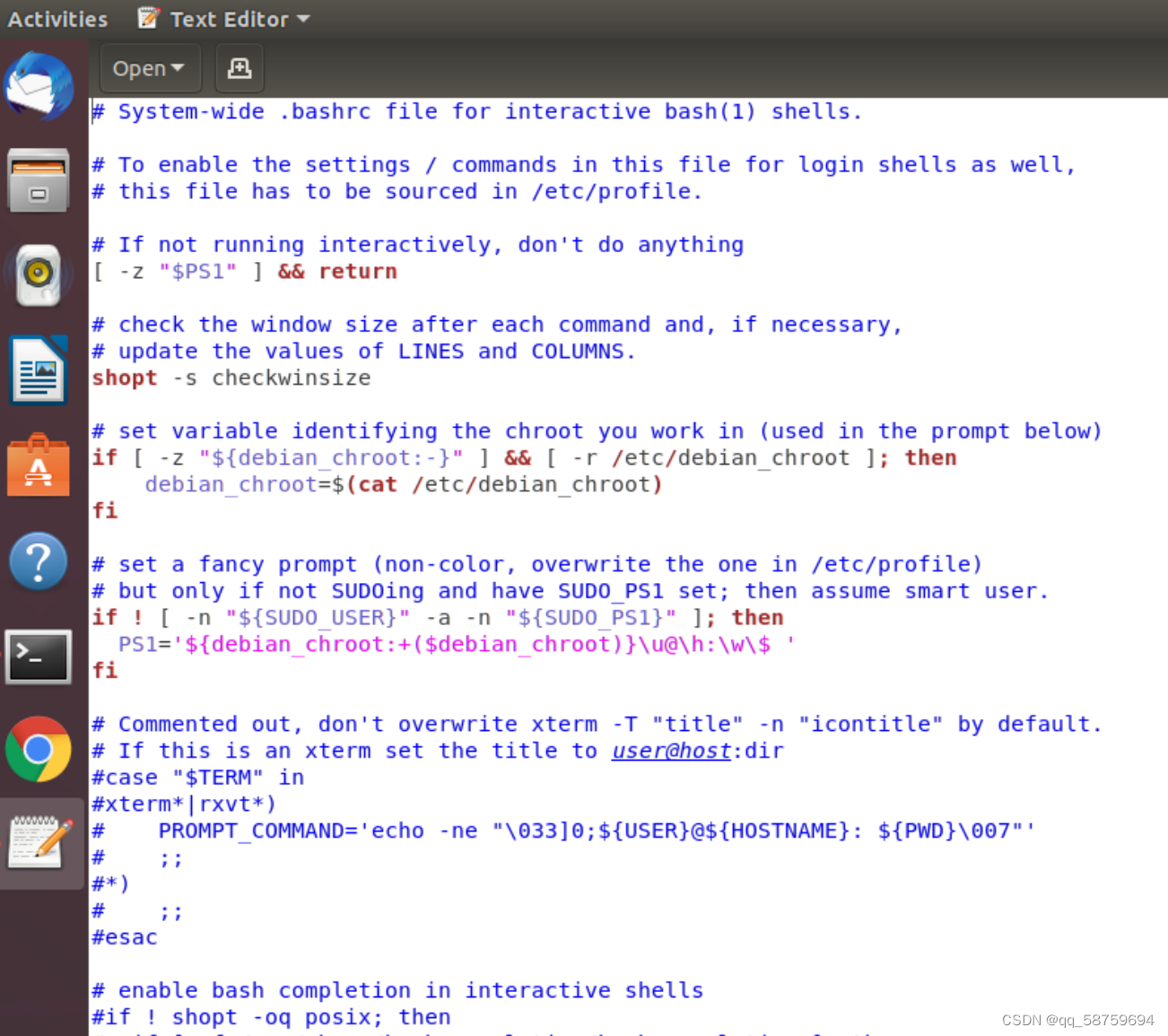Image resolution: width=1168 pixels, height=1036 pixels.
Task: Expand recent files via Open dropdown
Action: pos(177,67)
